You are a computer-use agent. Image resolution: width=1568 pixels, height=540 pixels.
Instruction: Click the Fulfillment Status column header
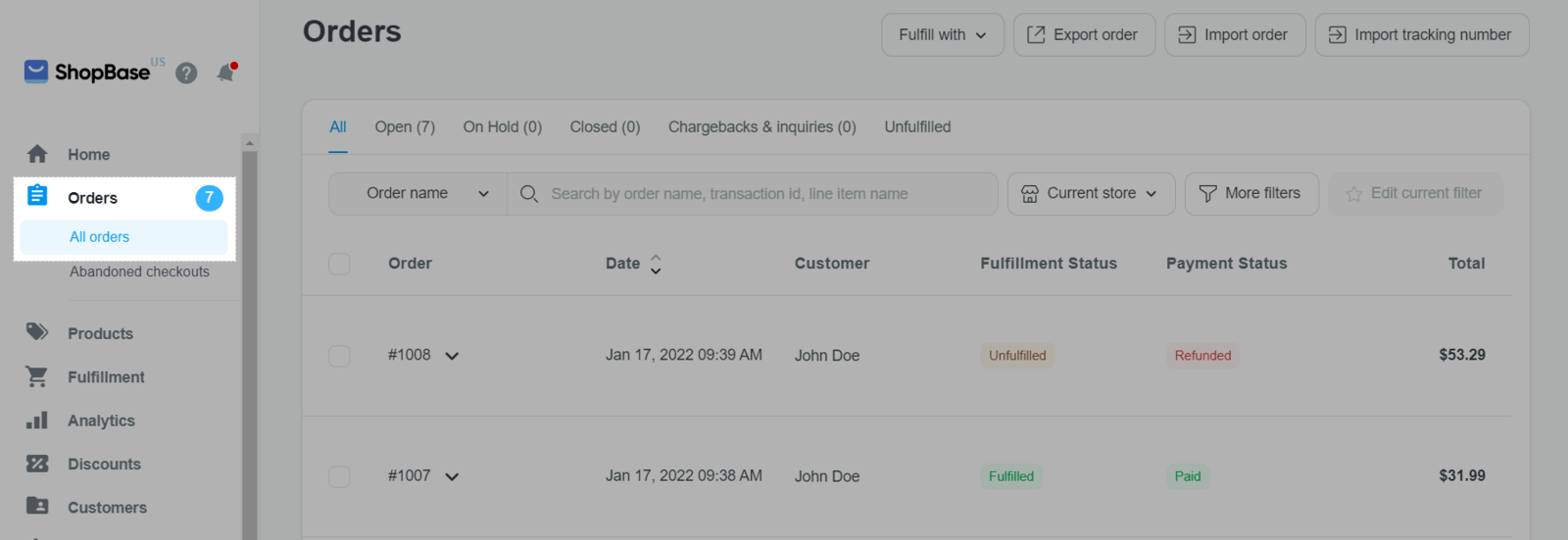[x=1049, y=264]
